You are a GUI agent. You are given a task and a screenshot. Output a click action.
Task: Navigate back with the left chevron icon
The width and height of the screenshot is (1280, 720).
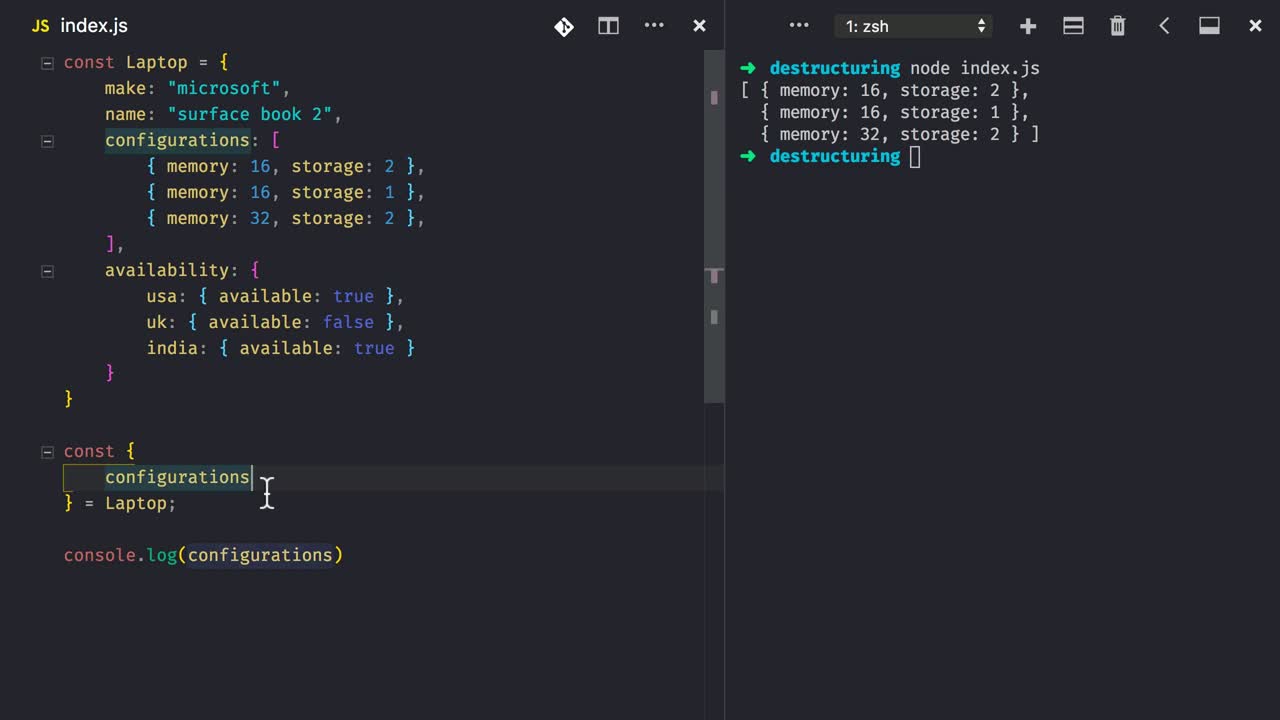[x=1163, y=26]
